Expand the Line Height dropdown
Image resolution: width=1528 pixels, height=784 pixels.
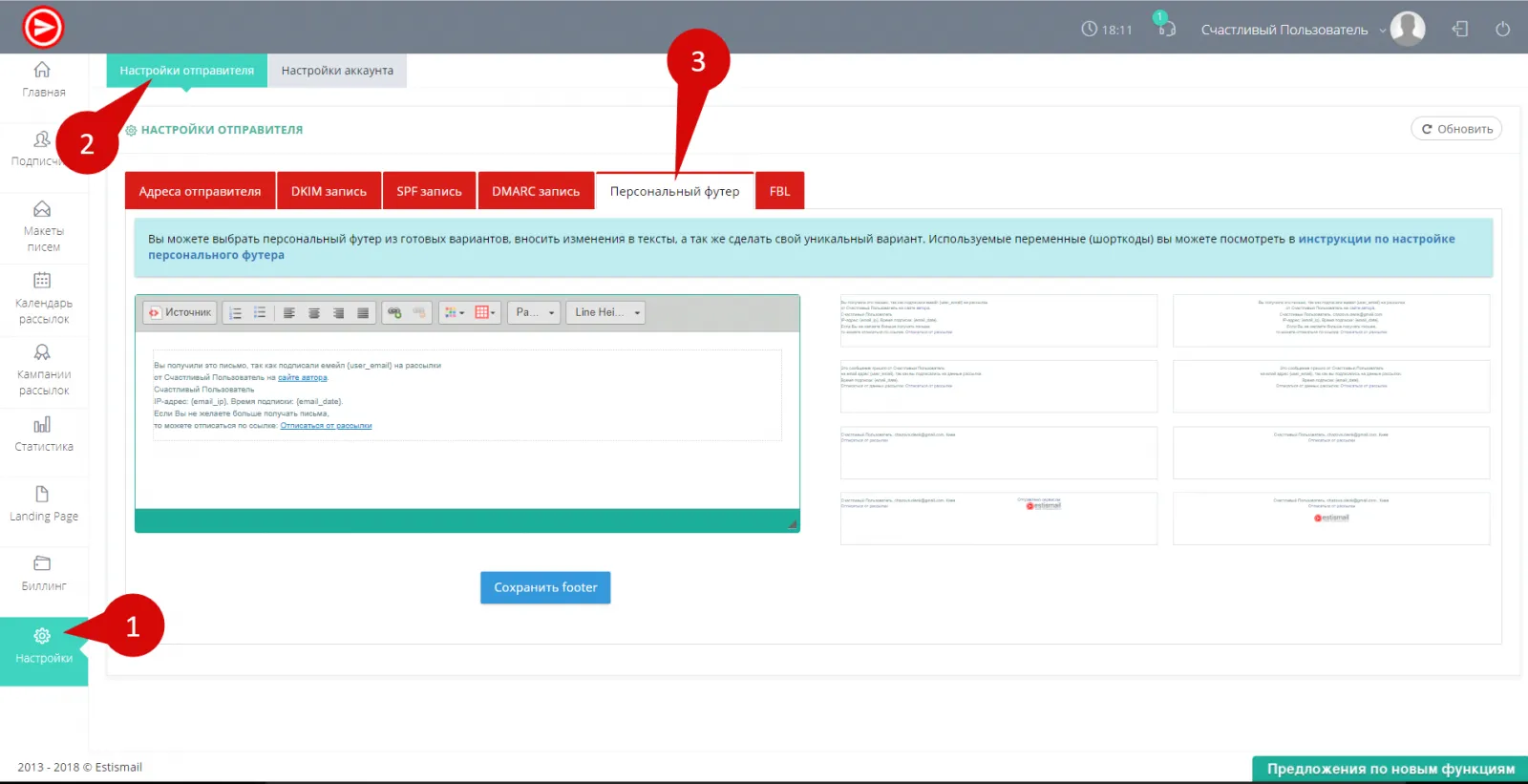pyautogui.click(x=606, y=313)
